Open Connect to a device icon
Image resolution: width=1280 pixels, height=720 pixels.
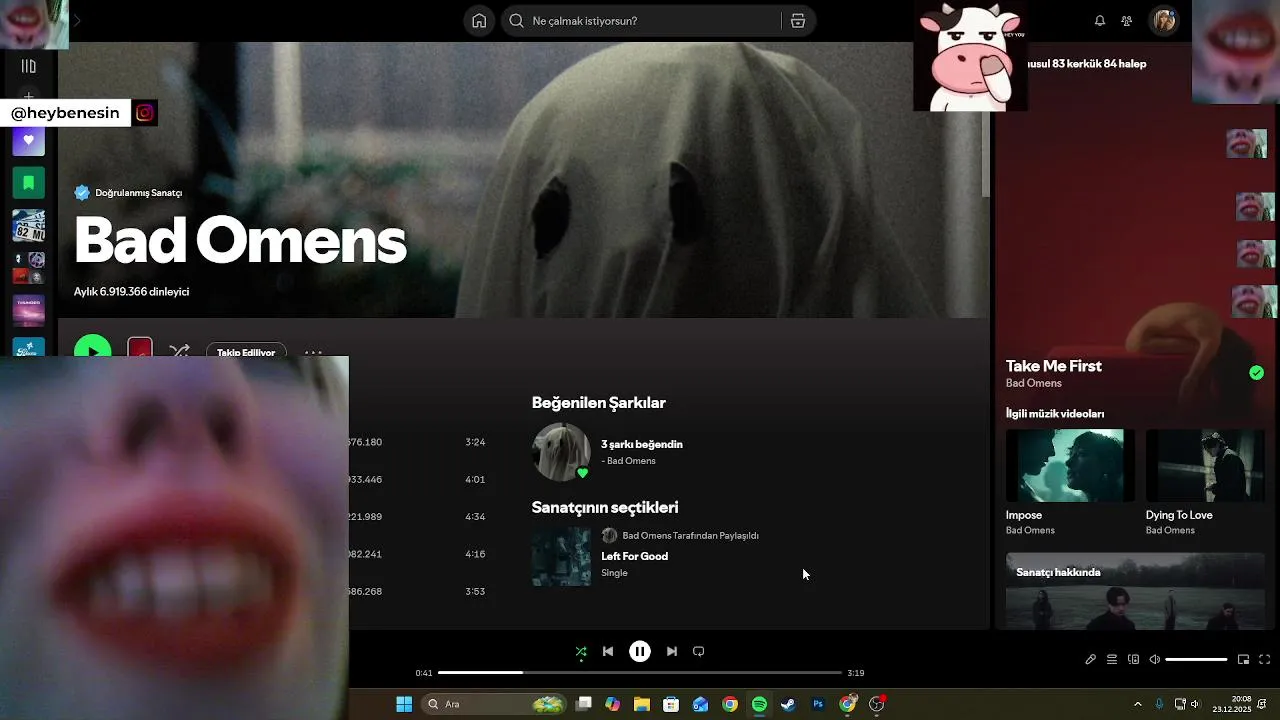coord(1133,659)
